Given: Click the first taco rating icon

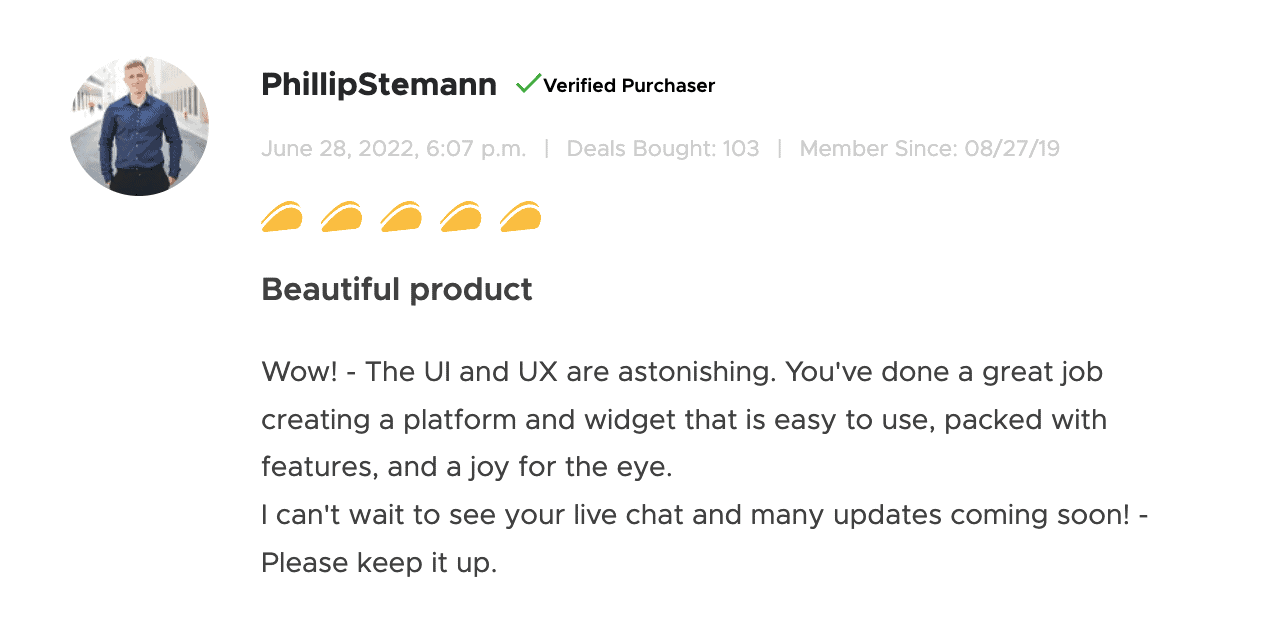Looking at the screenshot, I should pos(282,217).
